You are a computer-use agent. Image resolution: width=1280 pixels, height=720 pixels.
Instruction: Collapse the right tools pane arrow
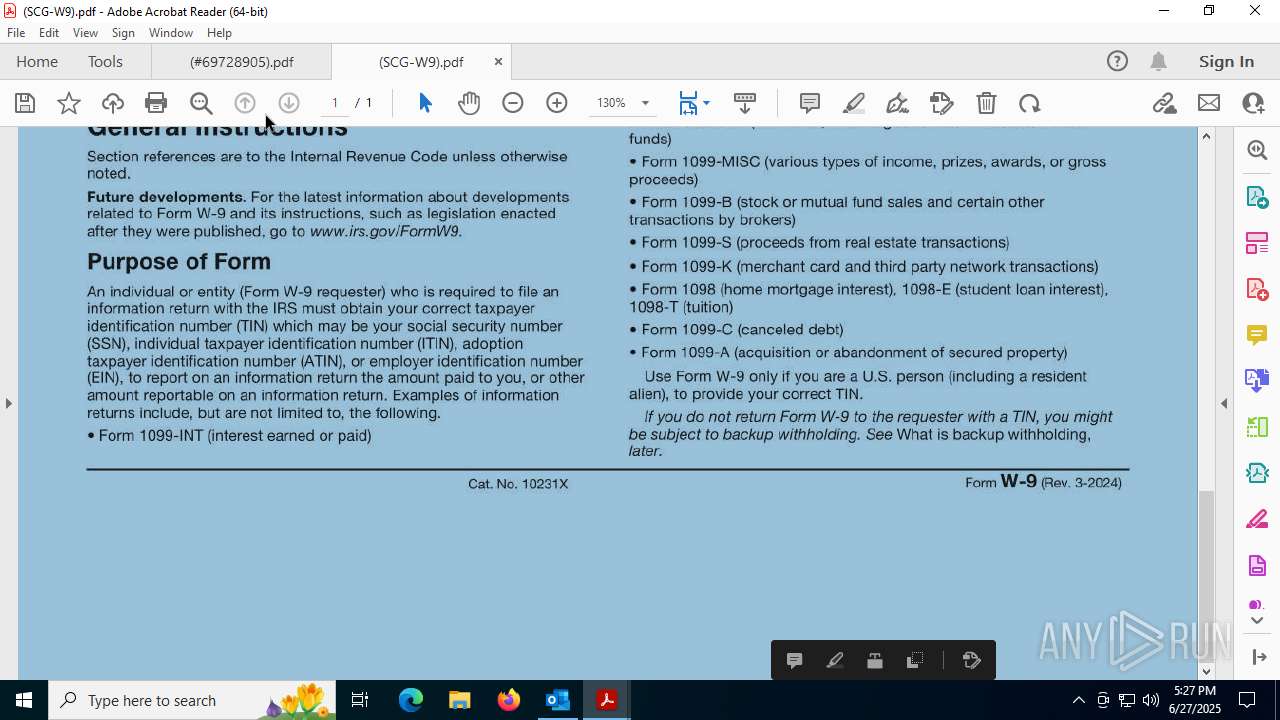1224,403
